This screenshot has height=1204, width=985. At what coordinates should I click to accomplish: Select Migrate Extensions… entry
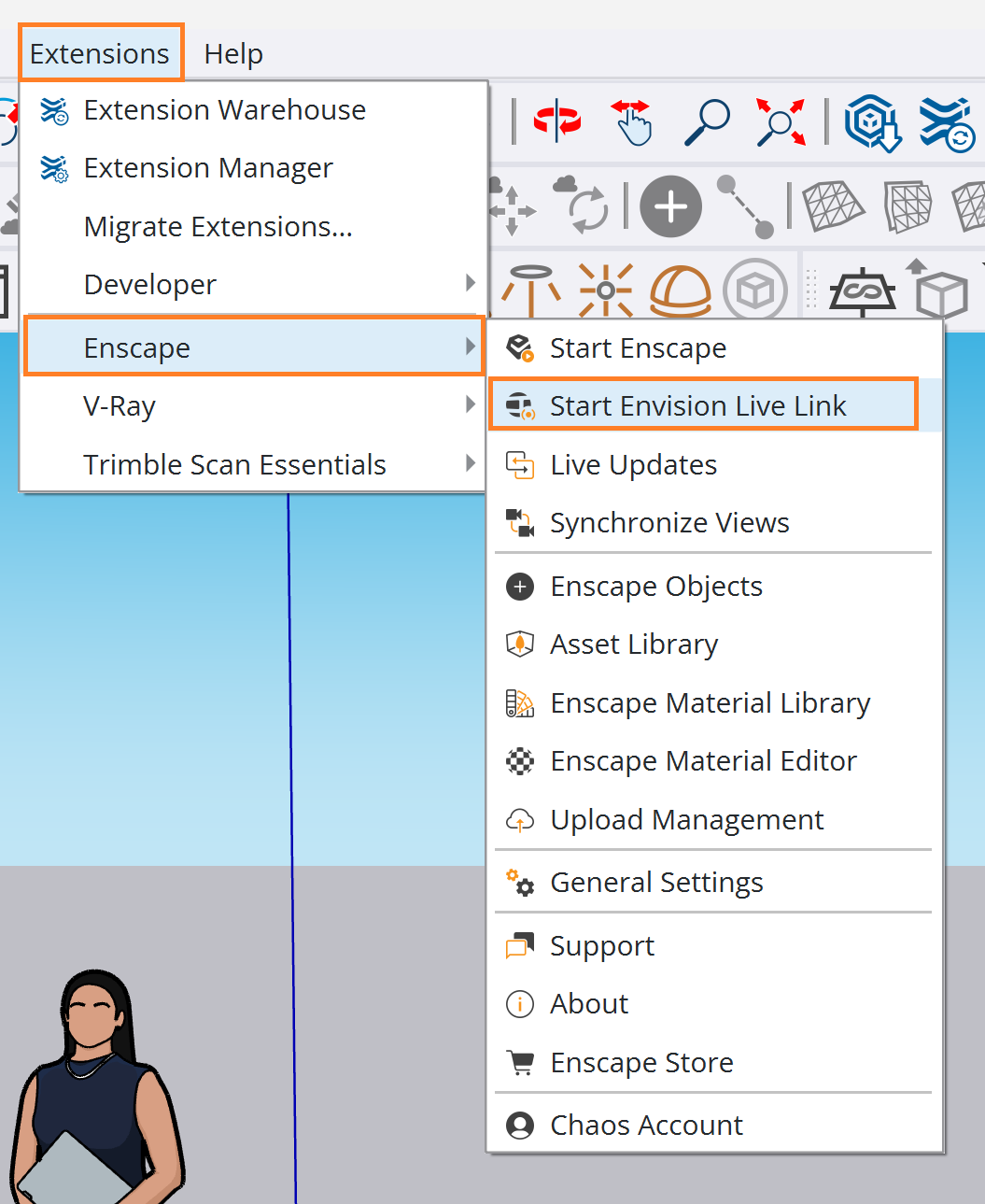tap(253, 227)
